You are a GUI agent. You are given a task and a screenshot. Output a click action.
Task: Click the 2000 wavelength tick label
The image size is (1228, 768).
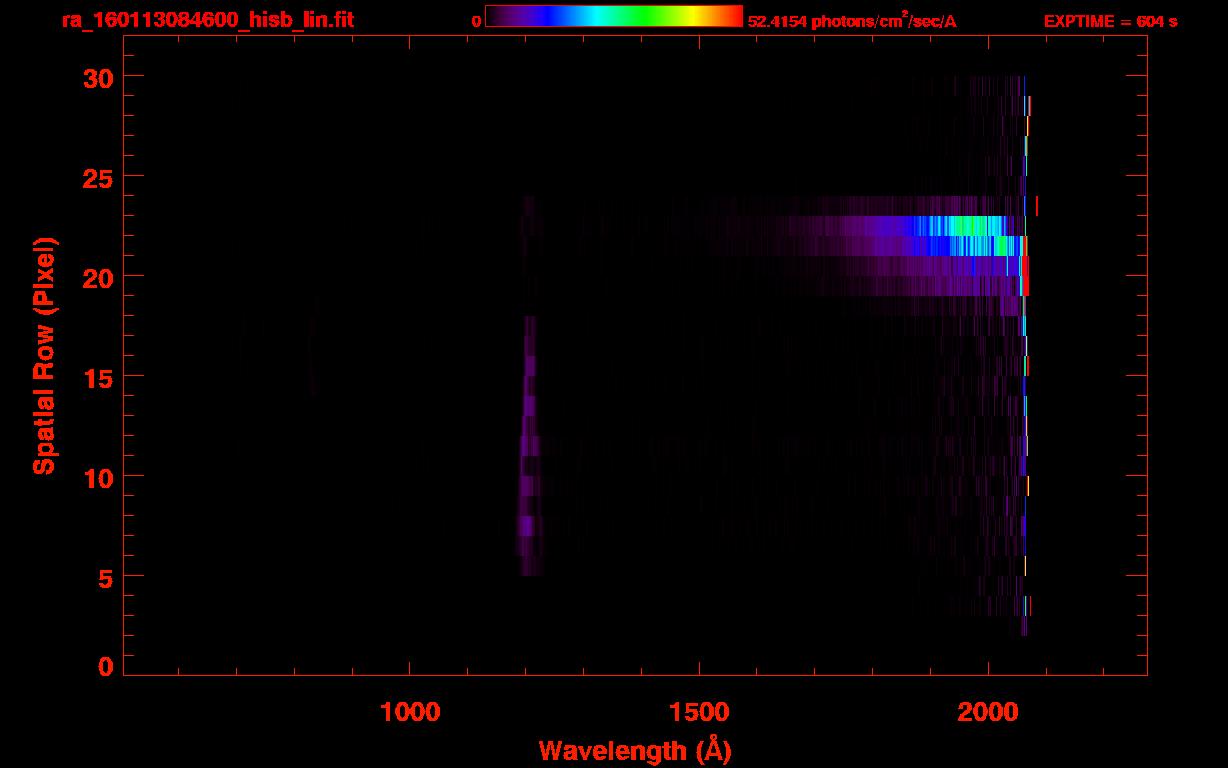[988, 712]
